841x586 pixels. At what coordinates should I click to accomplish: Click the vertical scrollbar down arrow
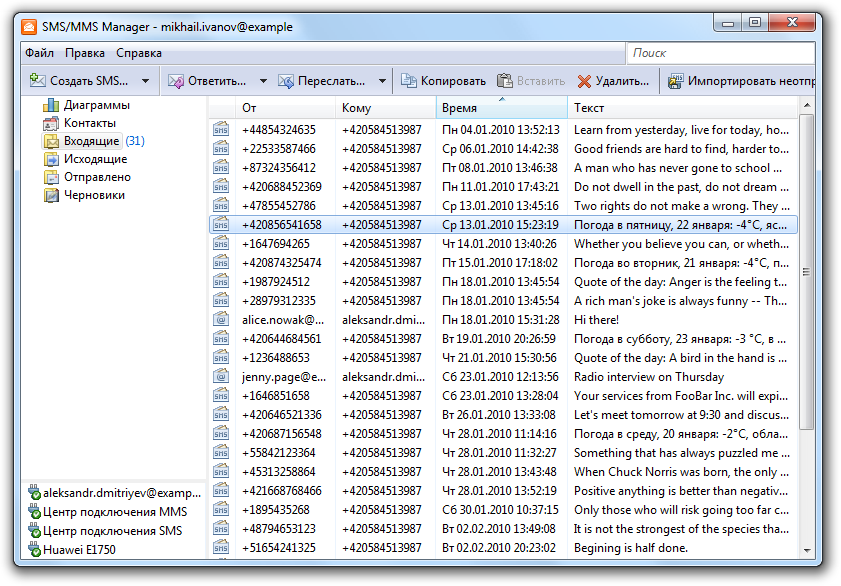click(x=806, y=549)
